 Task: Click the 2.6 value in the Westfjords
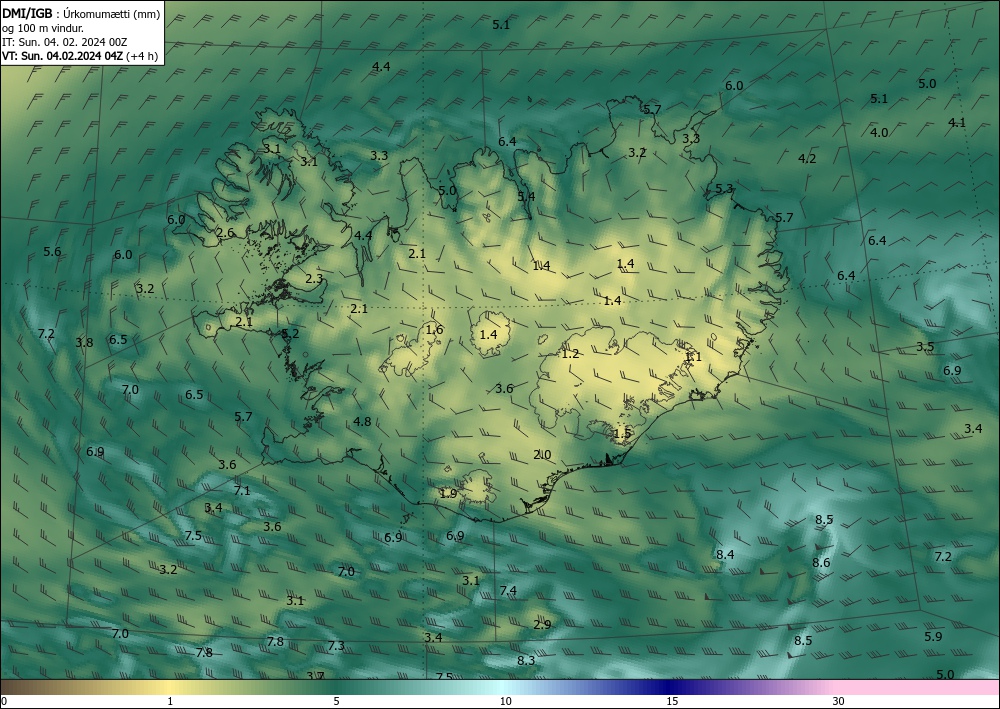[225, 233]
